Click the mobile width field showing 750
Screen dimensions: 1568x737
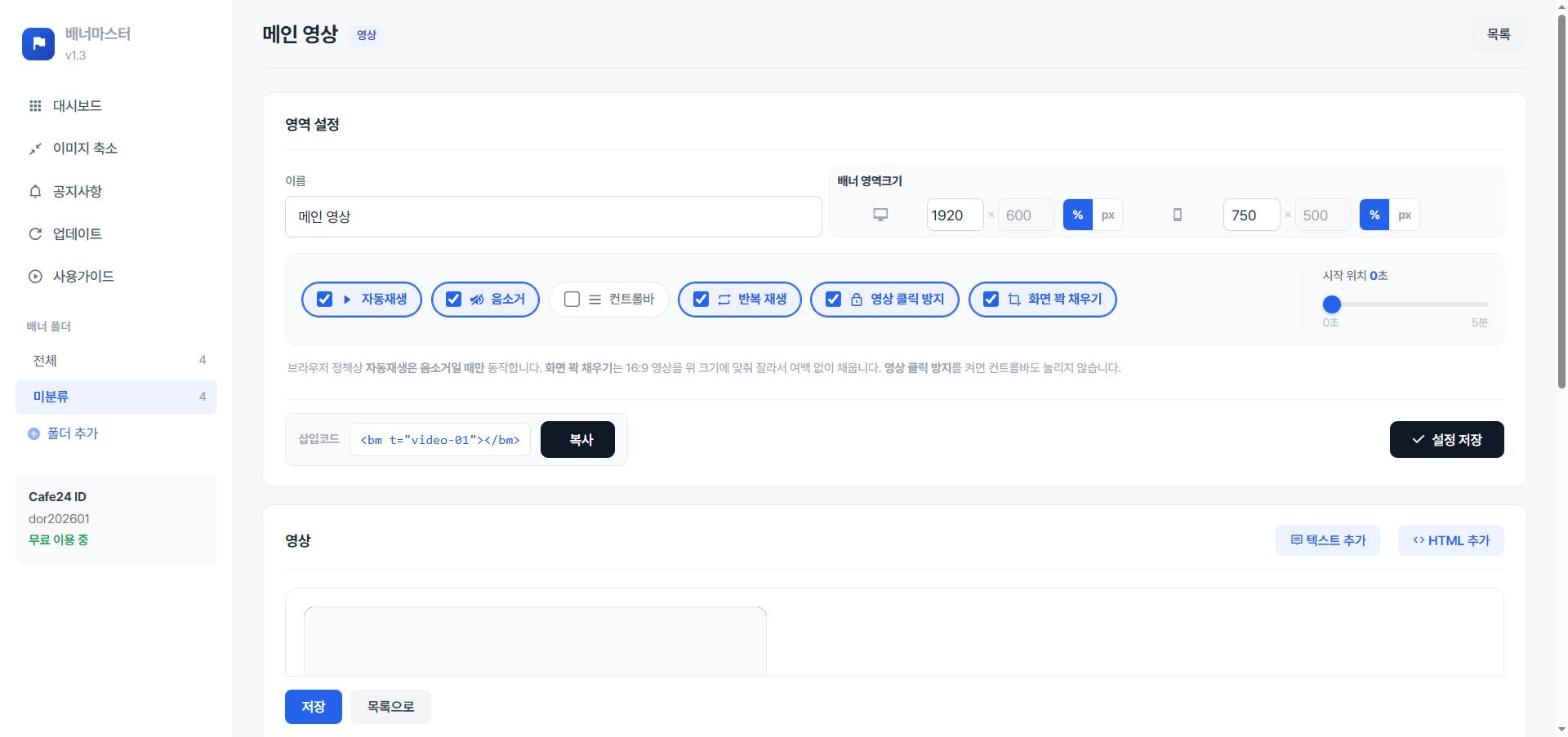1251,215
